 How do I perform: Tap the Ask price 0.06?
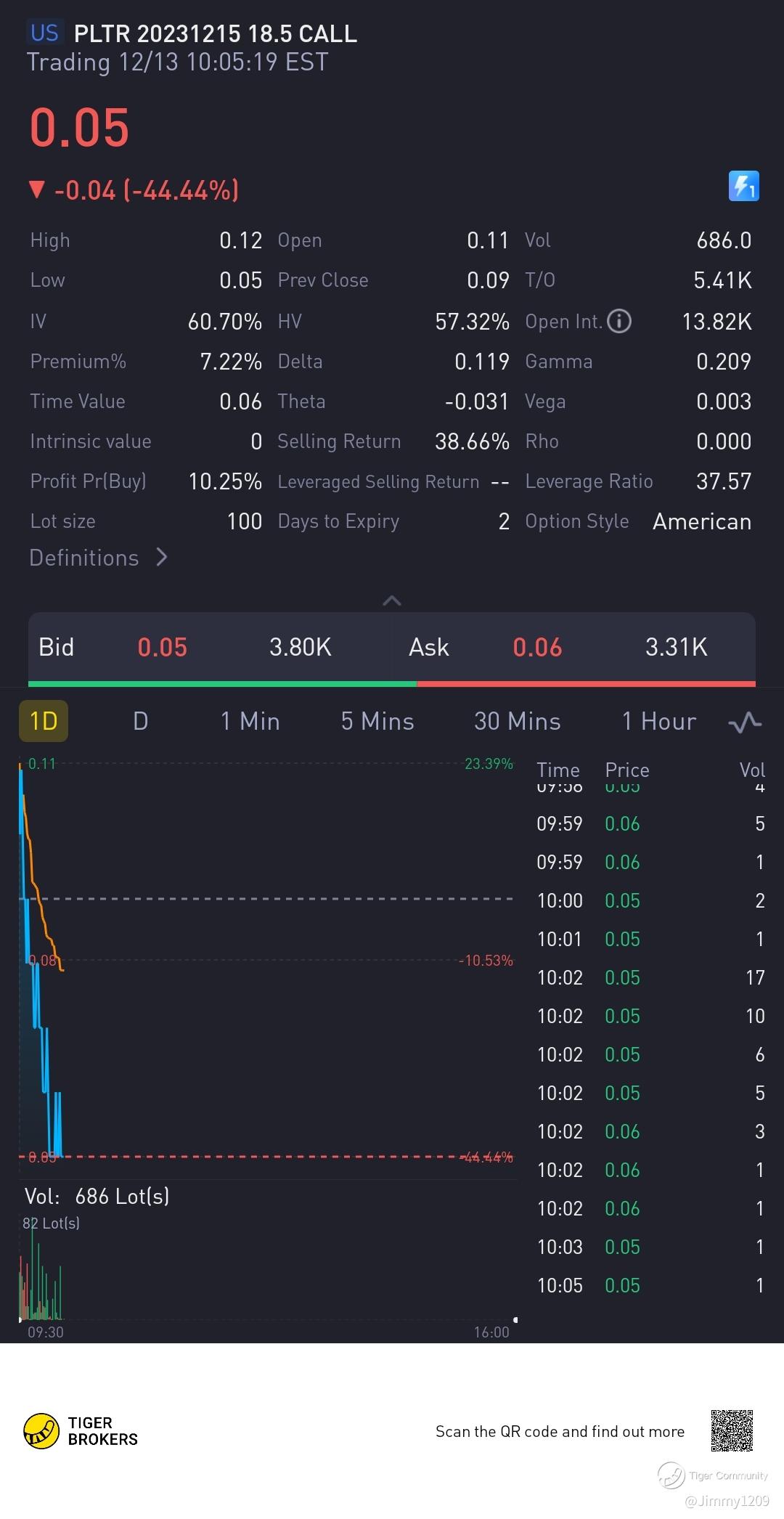tap(537, 647)
